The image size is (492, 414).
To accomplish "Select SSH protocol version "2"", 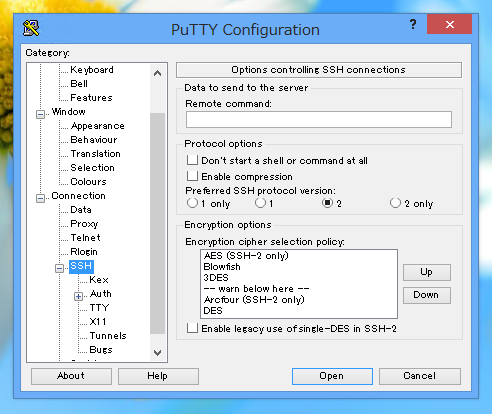I will (327, 203).
